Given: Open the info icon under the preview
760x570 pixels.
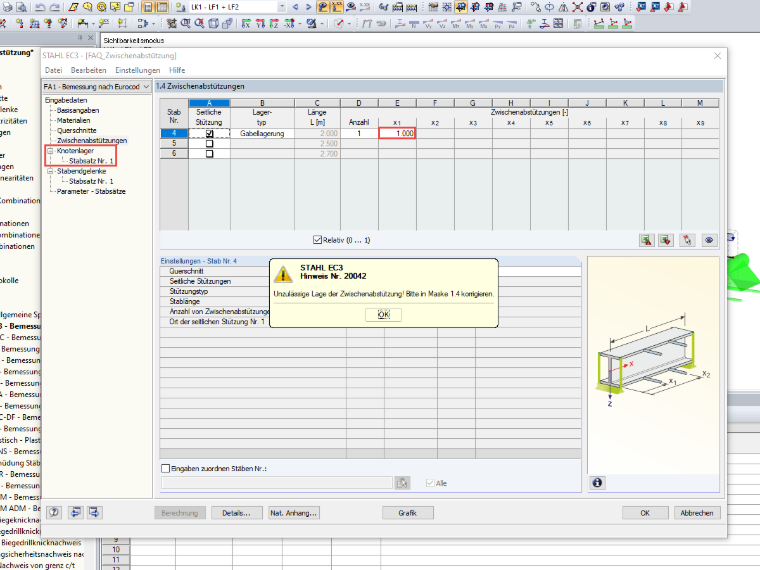Looking at the screenshot, I should (597, 483).
